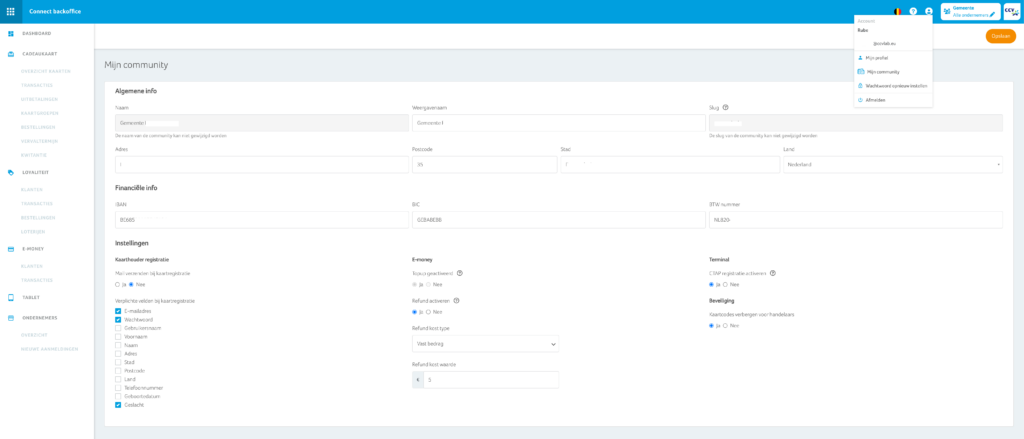This screenshot has height=439, width=1024.
Task: Click the Afmelden power icon
Action: click(x=861, y=99)
